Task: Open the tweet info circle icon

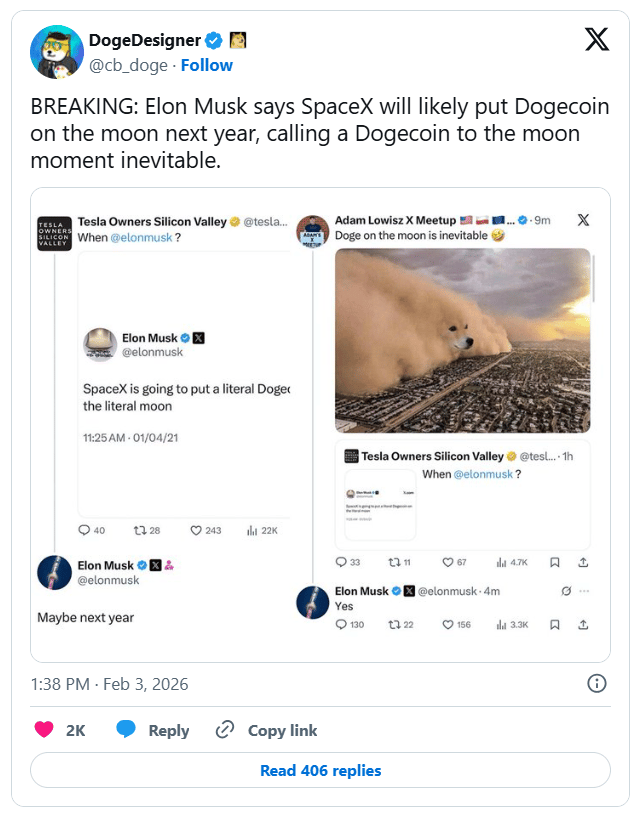Action: 596,684
